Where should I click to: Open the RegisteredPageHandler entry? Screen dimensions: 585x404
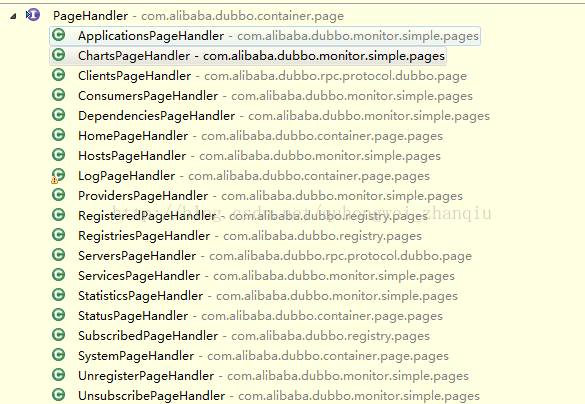(x=253, y=216)
